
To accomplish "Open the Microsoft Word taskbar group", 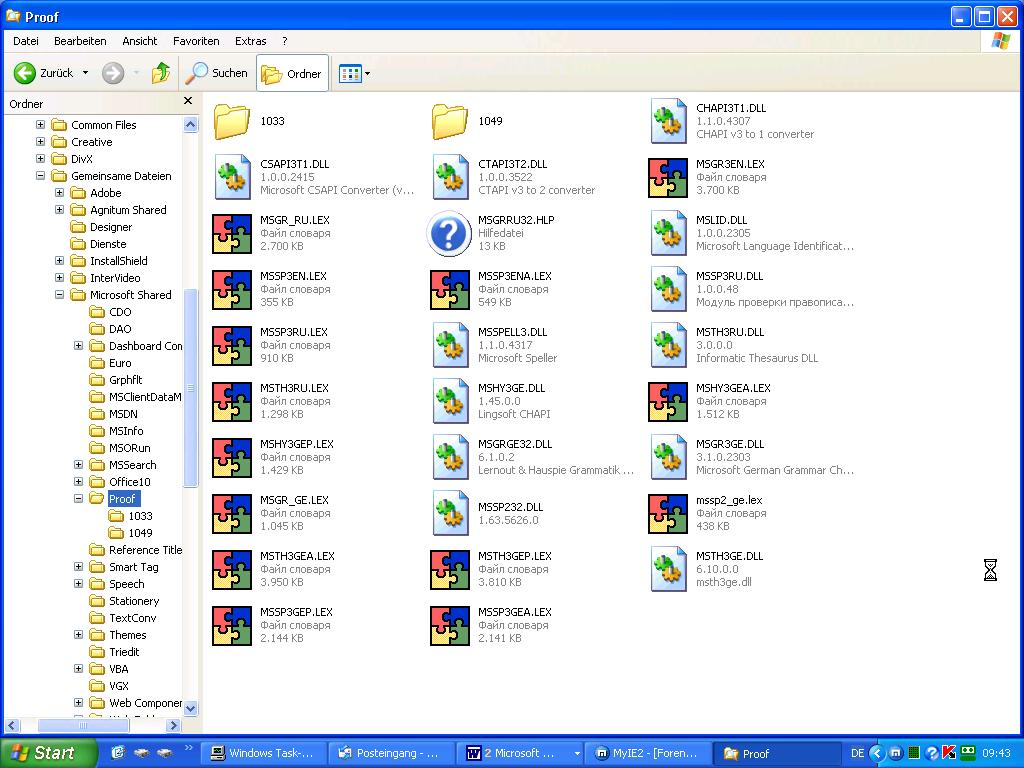I will (x=519, y=754).
